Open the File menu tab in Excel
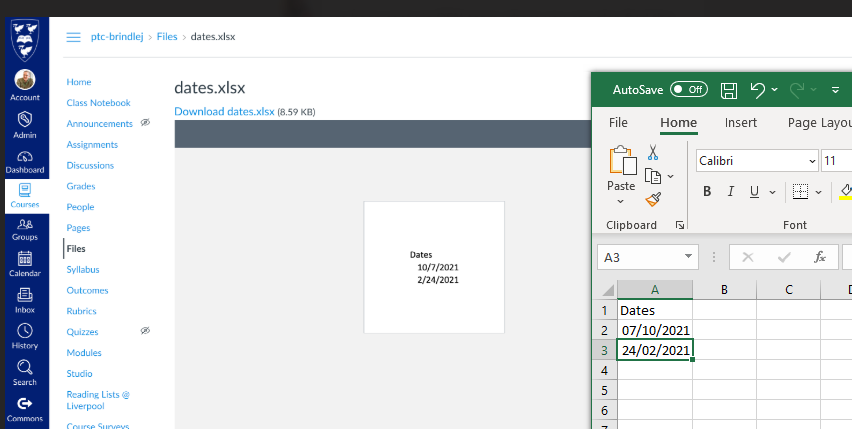The height and width of the screenshot is (429, 852). tap(618, 123)
